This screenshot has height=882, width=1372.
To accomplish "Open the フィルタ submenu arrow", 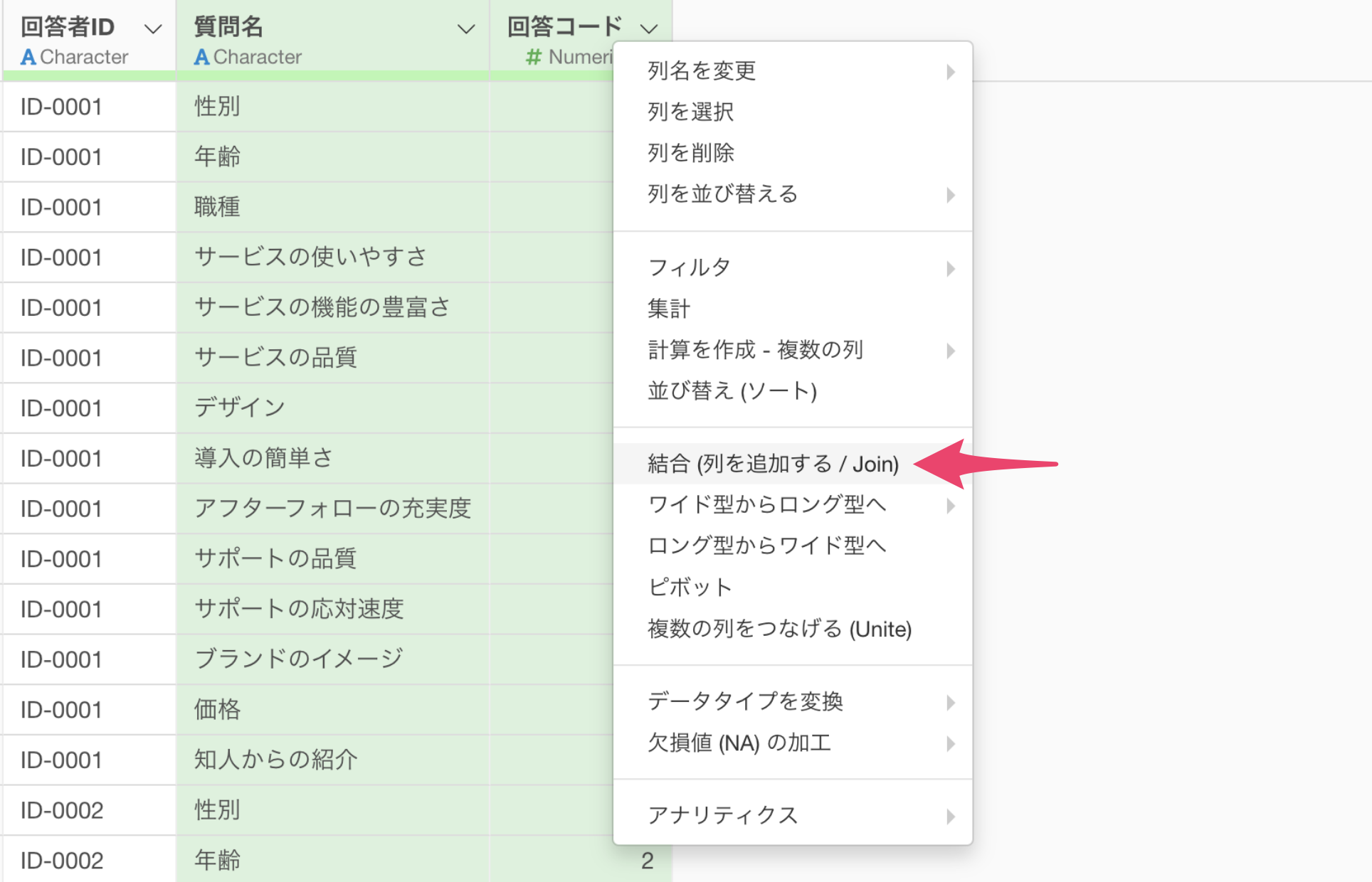I will [x=950, y=268].
